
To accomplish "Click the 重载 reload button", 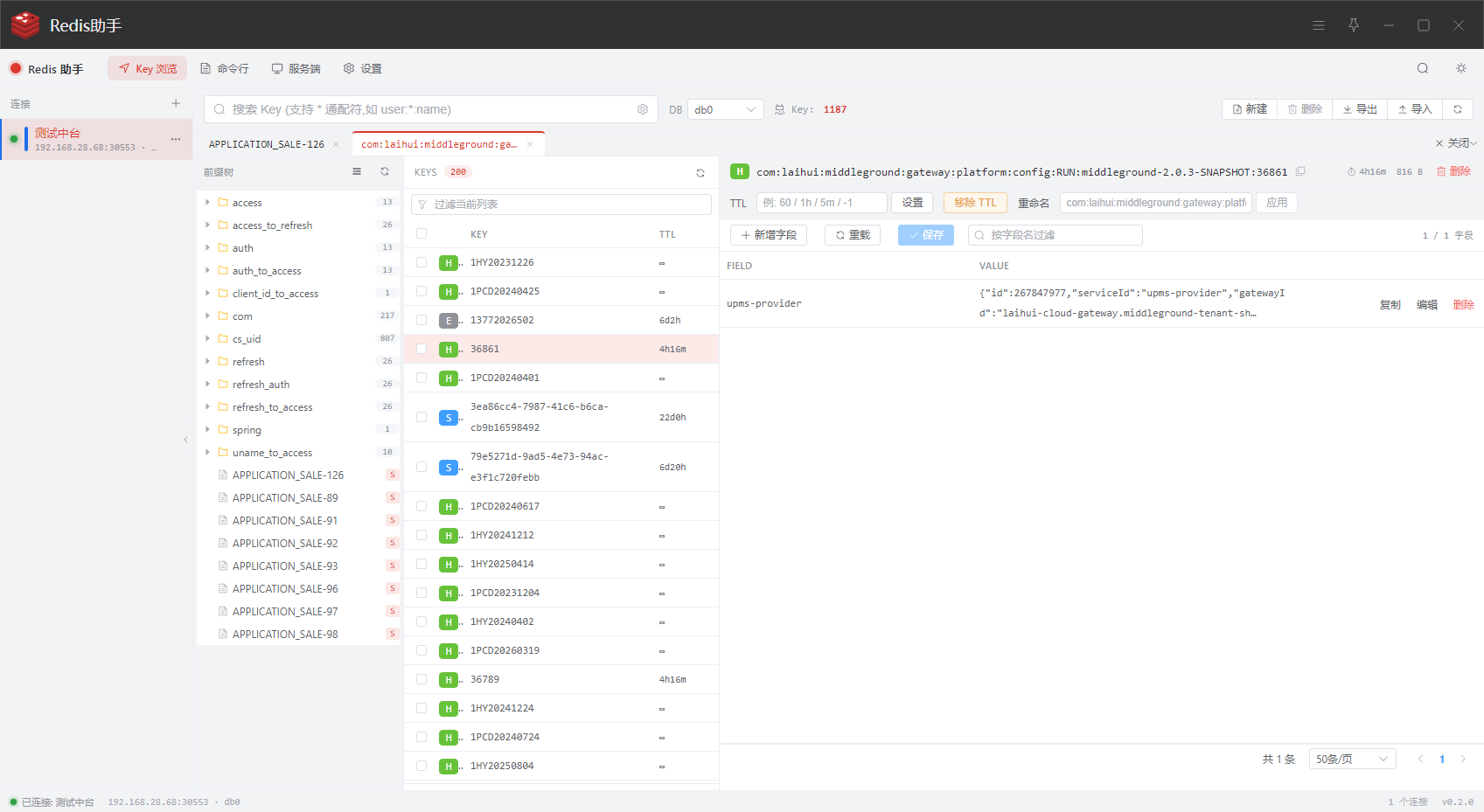I will [853, 235].
